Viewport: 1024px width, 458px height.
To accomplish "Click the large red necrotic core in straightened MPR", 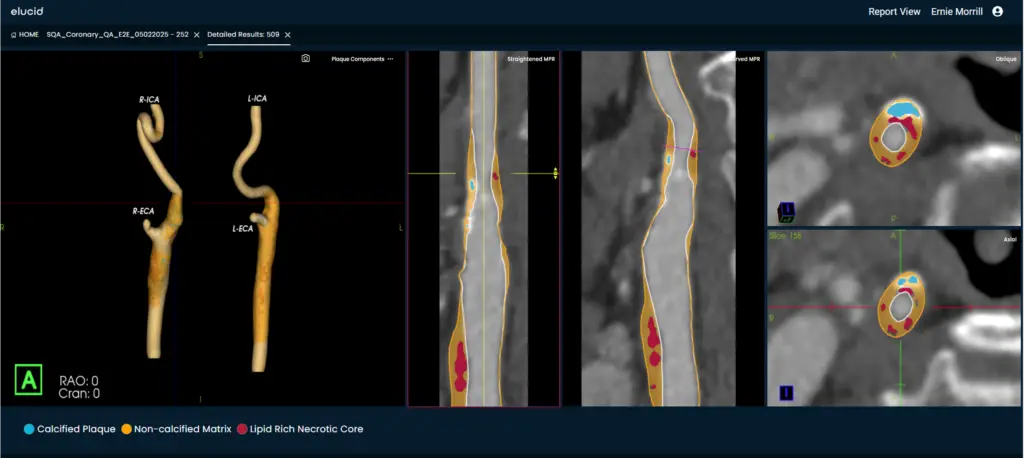I will click(460, 367).
